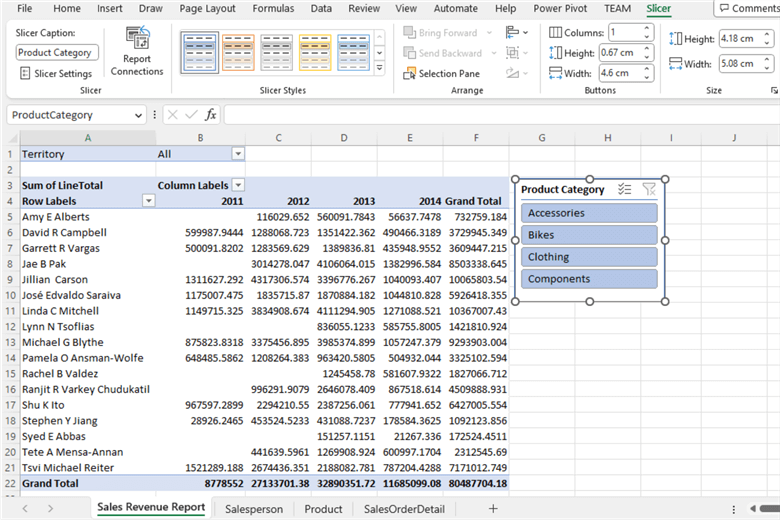Image resolution: width=780 pixels, height=520 pixels.
Task: Click the formula bar input area
Action: (501, 115)
